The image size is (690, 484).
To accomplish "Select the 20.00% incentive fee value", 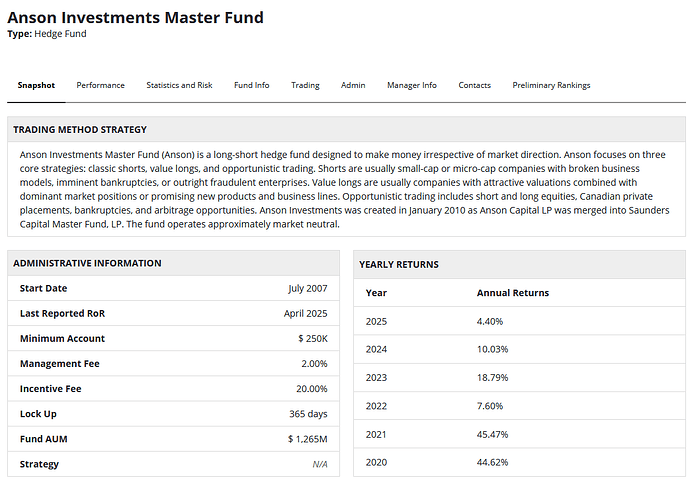I will [x=312, y=389].
